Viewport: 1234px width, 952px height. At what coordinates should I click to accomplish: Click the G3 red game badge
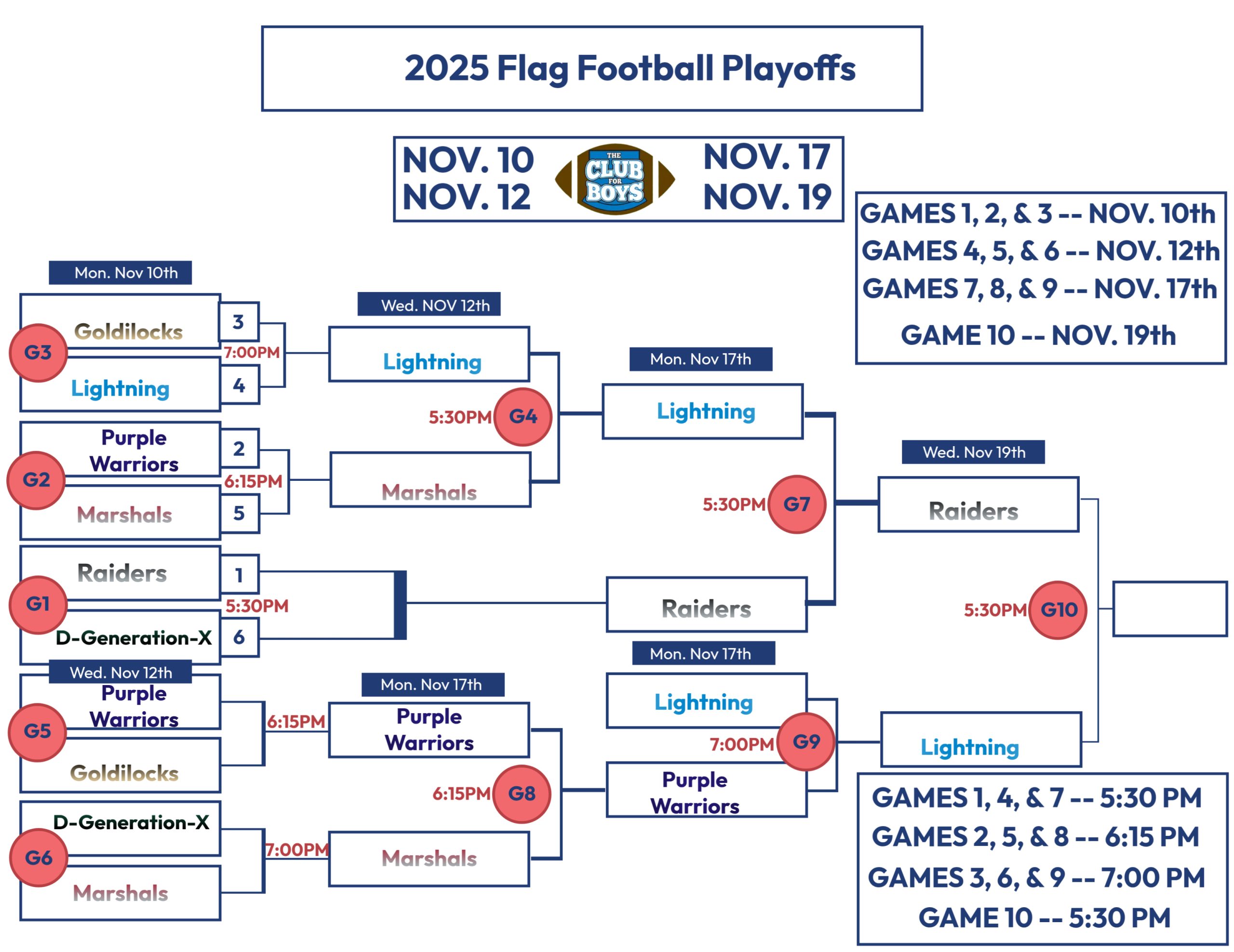(38, 352)
